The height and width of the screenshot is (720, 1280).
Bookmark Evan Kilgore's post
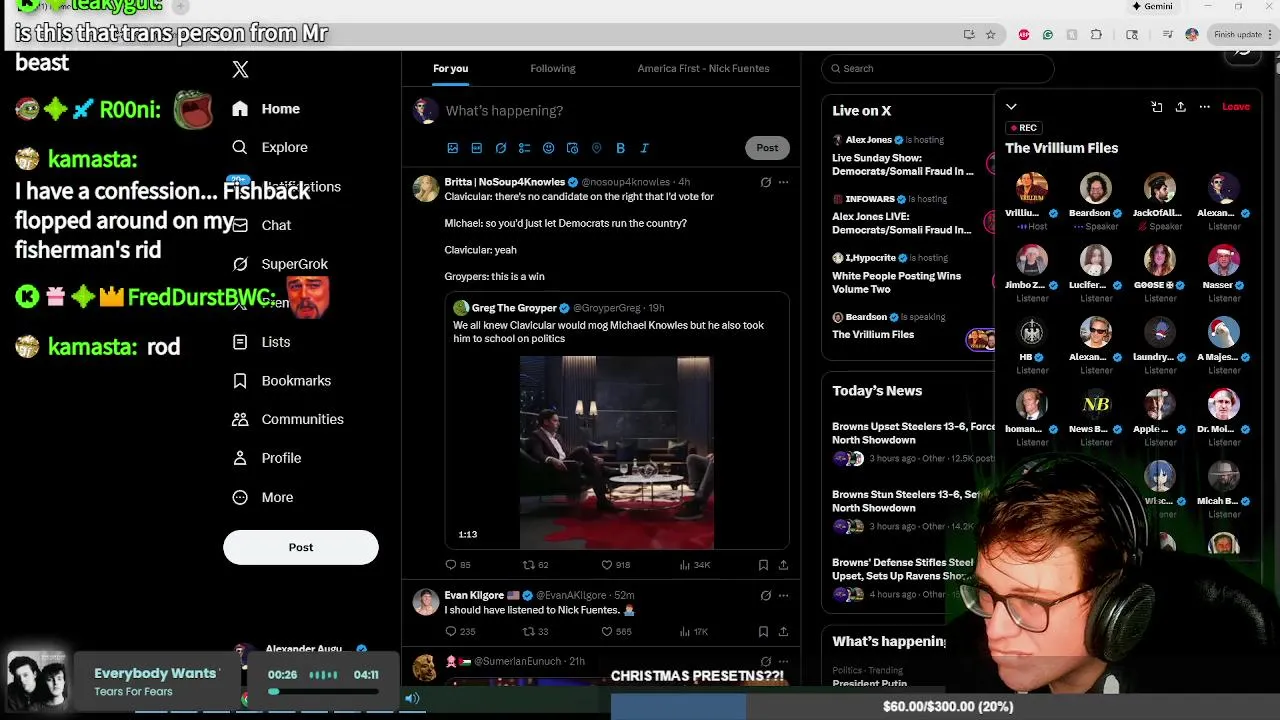click(x=763, y=632)
